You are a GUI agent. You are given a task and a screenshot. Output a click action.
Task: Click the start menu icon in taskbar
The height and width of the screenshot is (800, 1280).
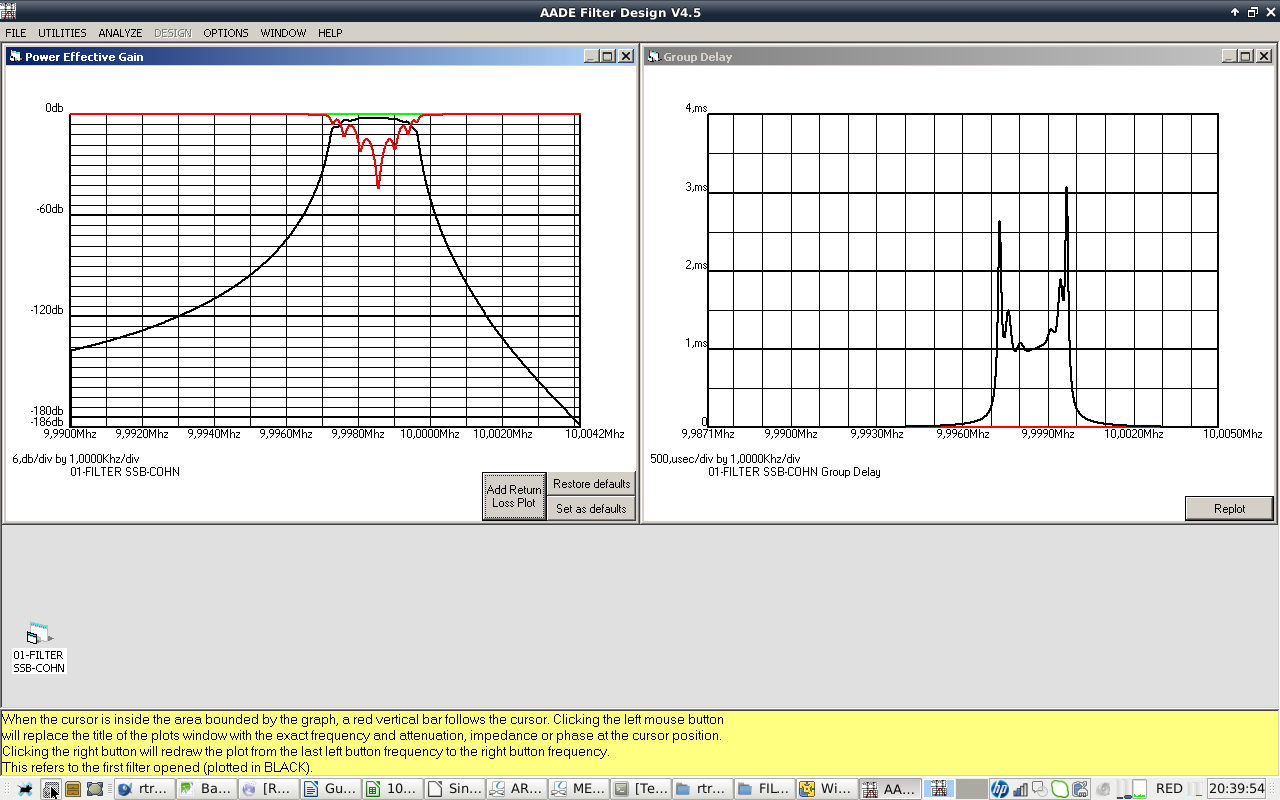(25, 789)
